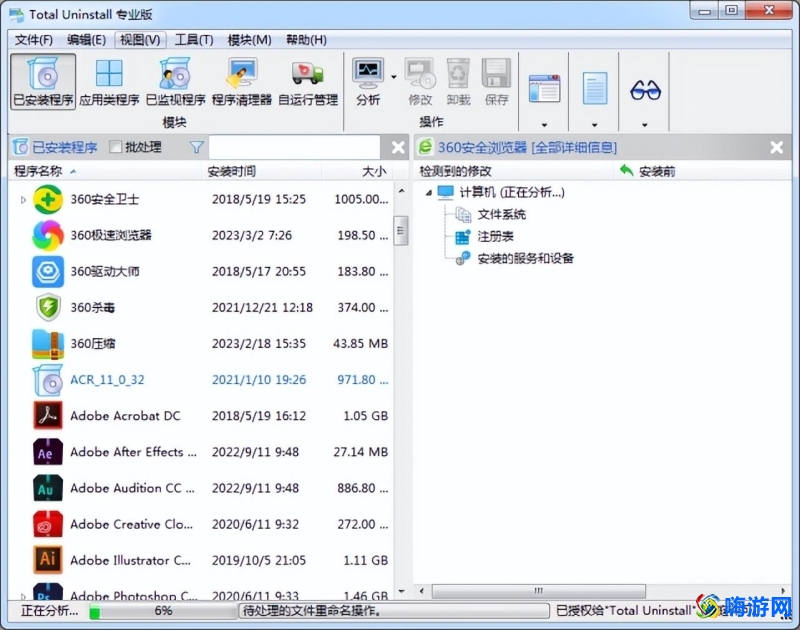This screenshot has width=800, height=630.
Task: Open the 视图(V) menu
Action: (x=140, y=40)
